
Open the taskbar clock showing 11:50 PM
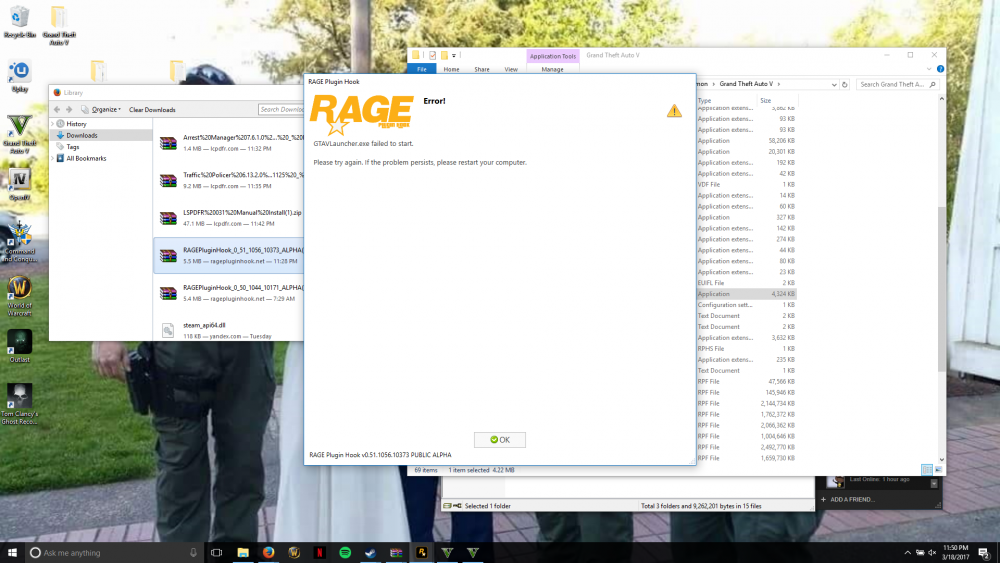click(x=955, y=552)
